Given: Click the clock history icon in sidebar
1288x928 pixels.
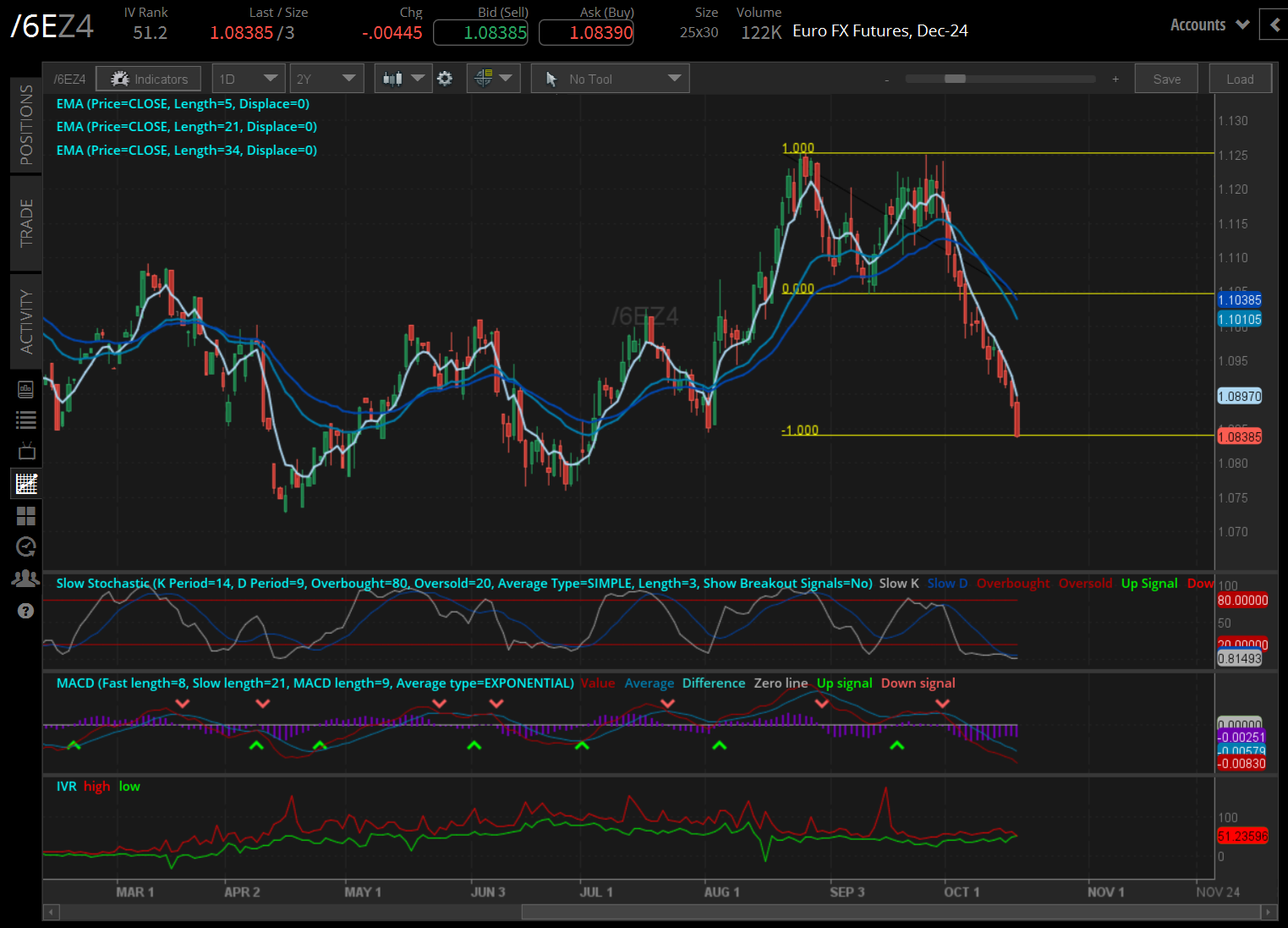Looking at the screenshot, I should tap(26, 547).
